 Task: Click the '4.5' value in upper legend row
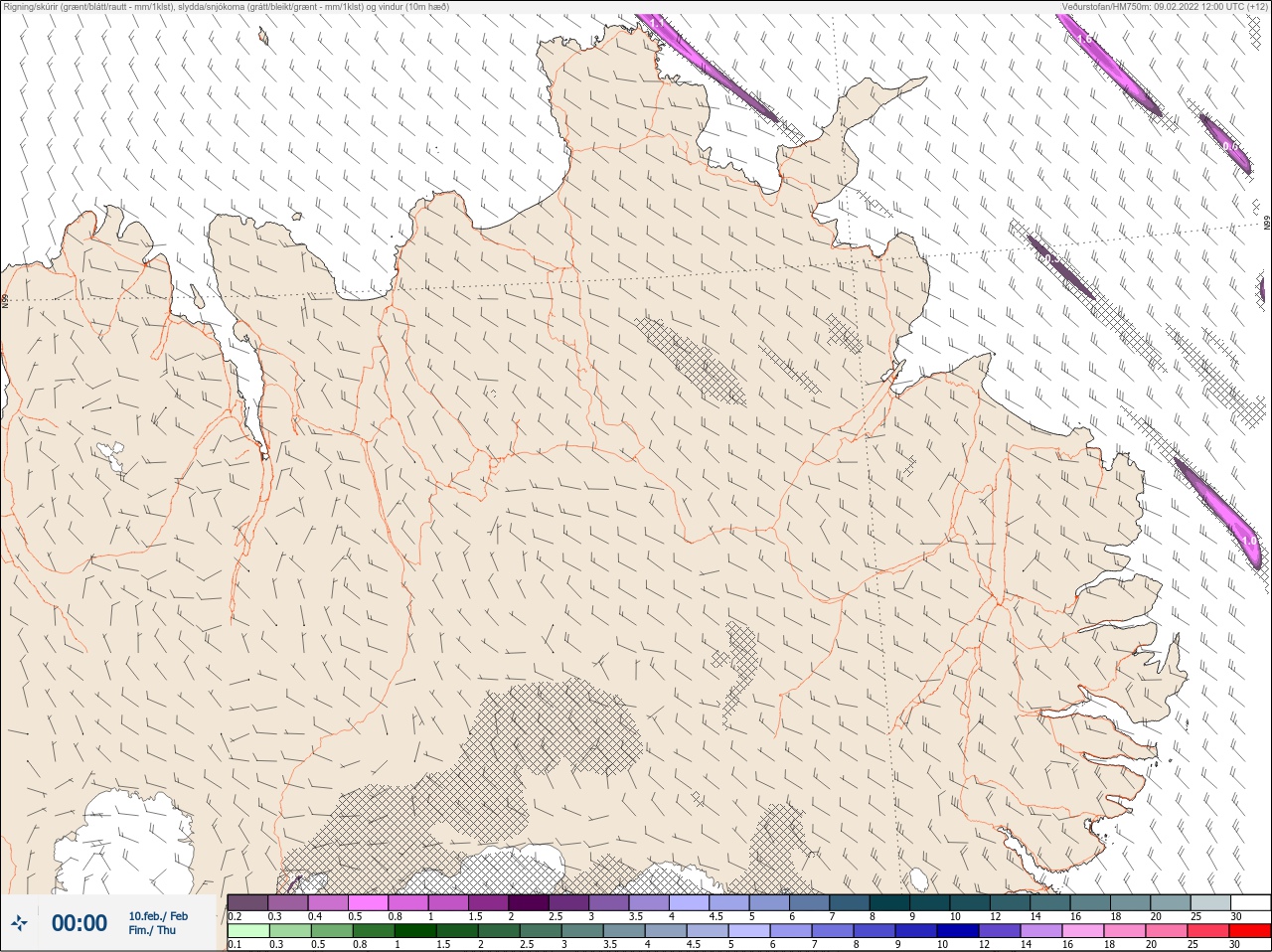715,916
